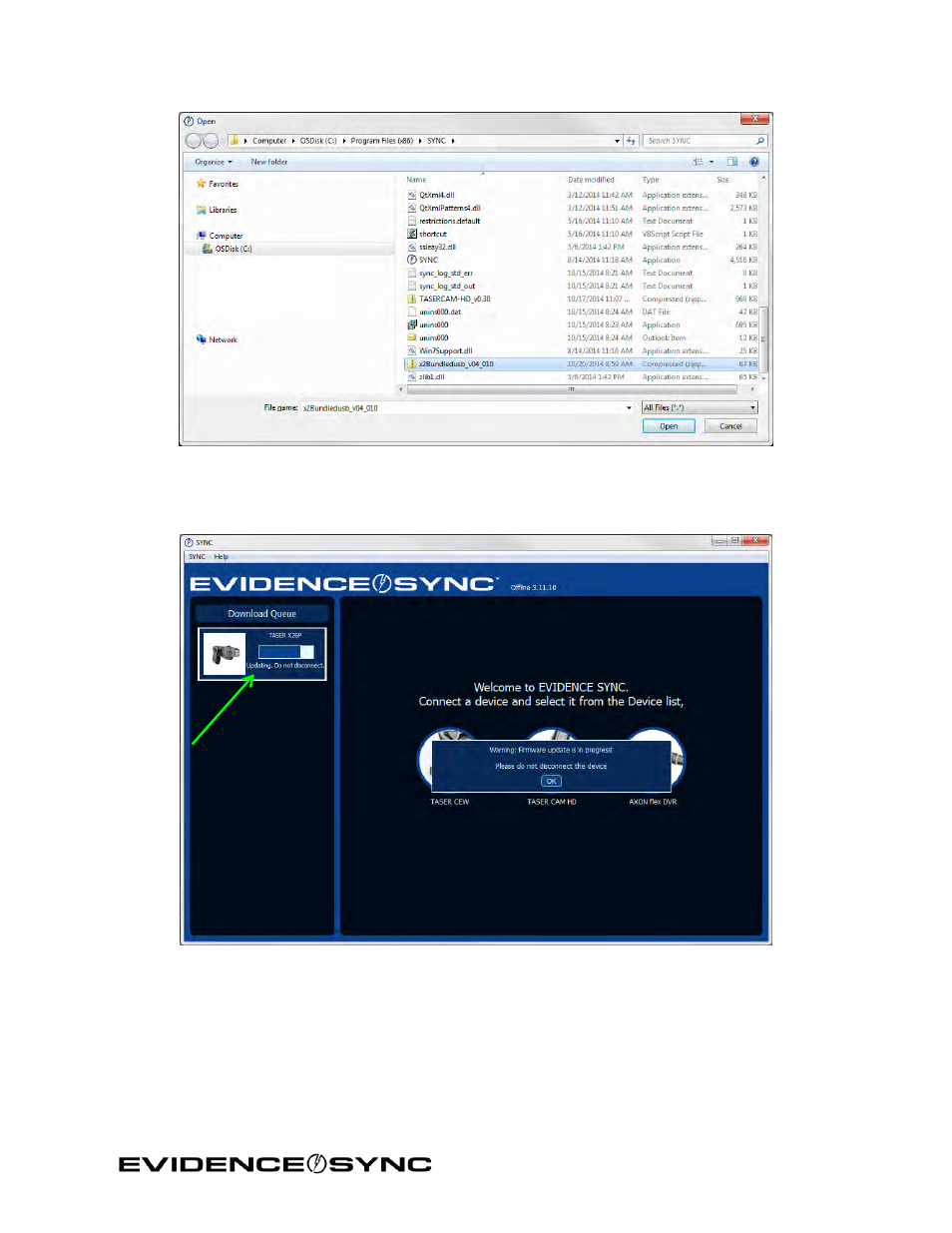
Task: Click the Program Files (x86) path segment
Action: point(381,141)
